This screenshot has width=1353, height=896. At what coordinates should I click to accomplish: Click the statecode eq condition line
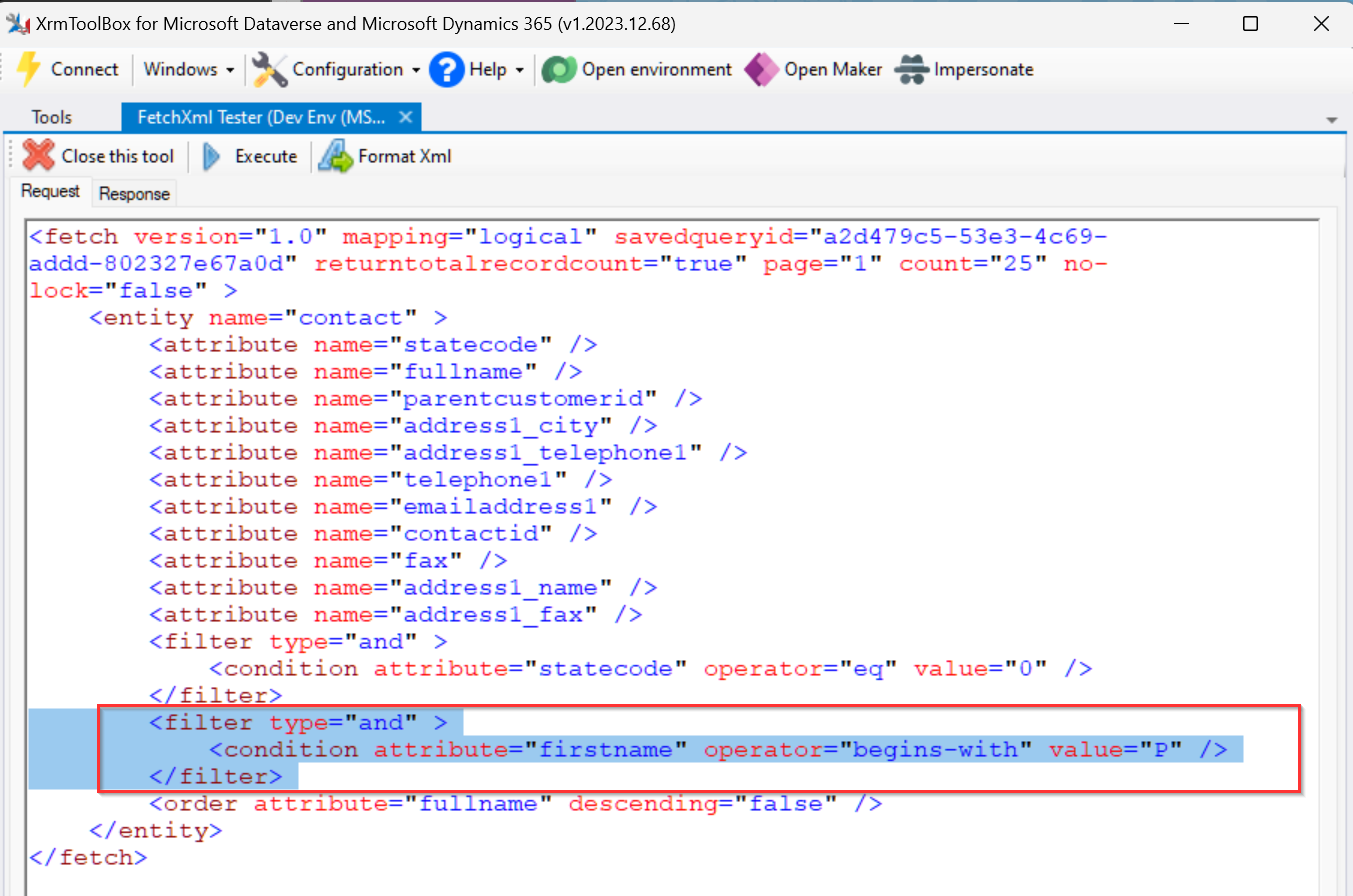click(x=651, y=669)
